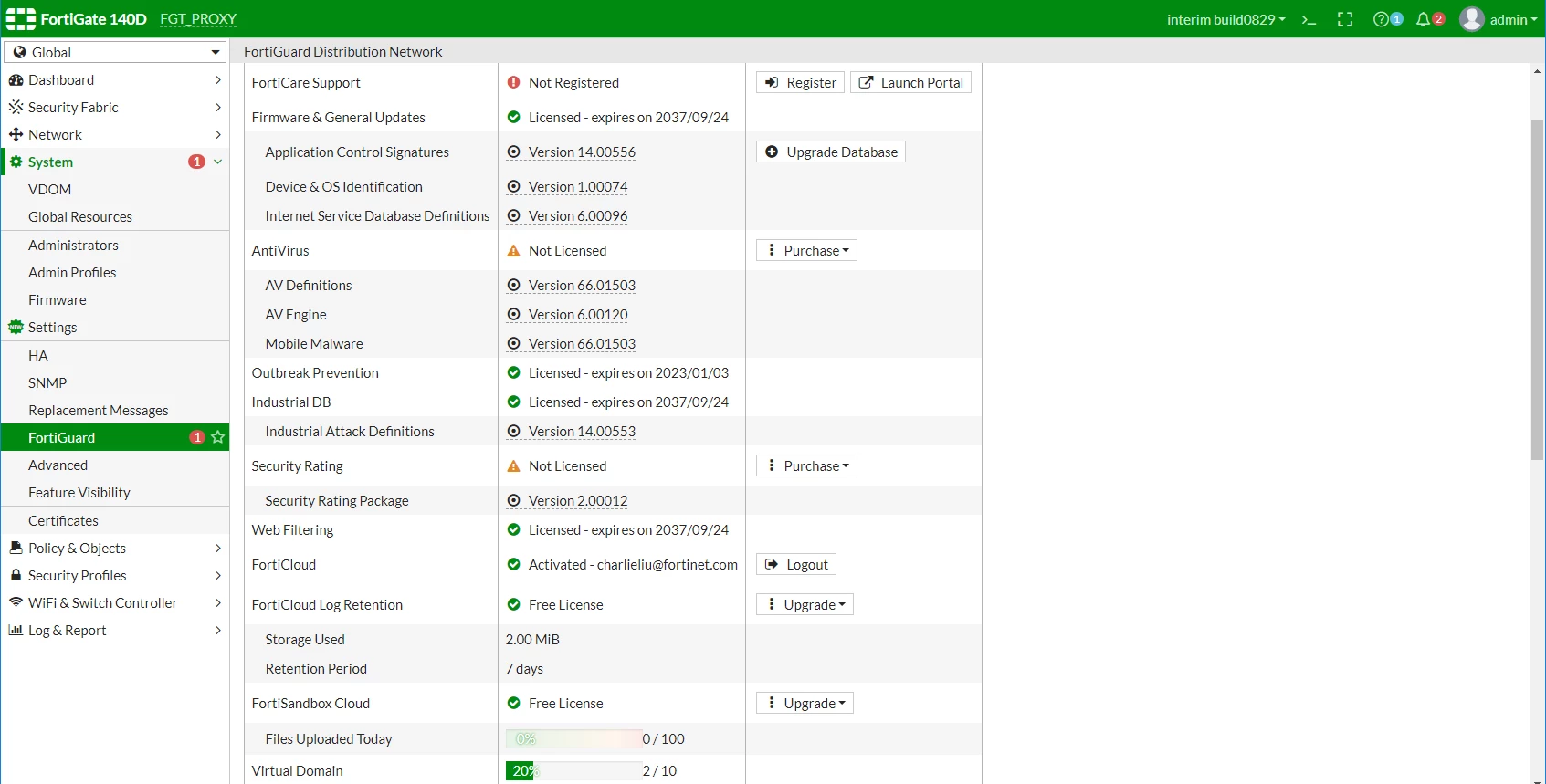
Task: Click the Security Rating warning triangle icon
Action: point(513,465)
